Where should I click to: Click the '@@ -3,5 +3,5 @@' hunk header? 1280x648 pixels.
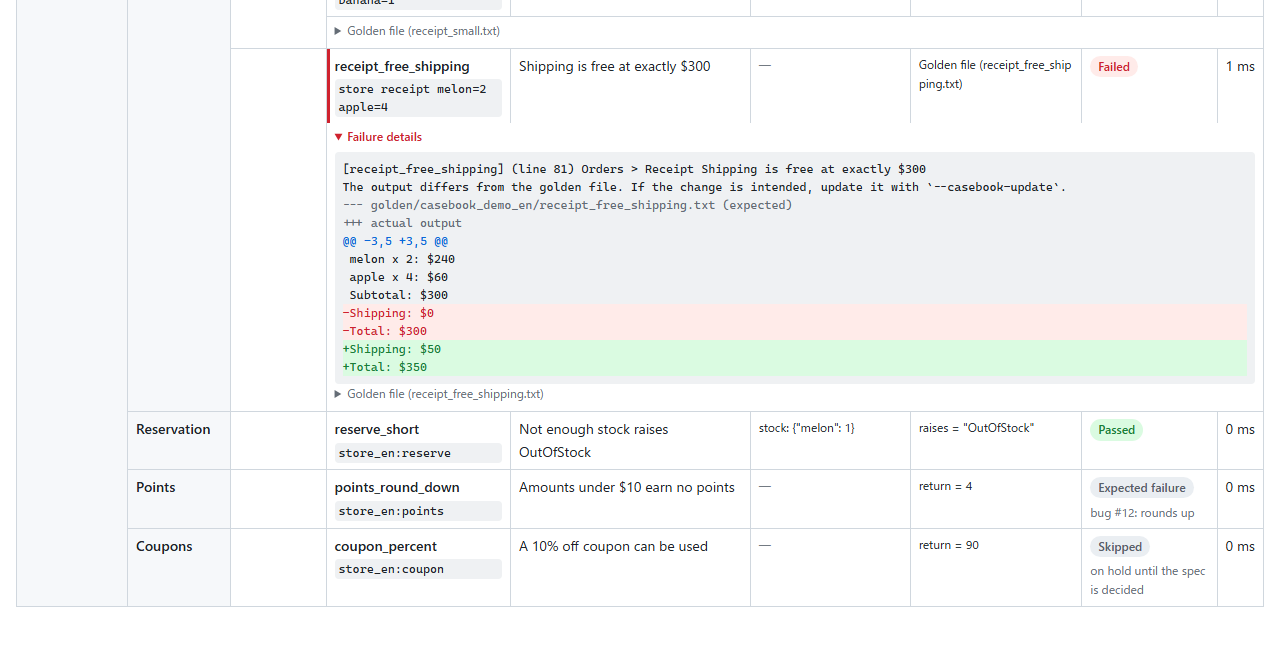click(395, 241)
